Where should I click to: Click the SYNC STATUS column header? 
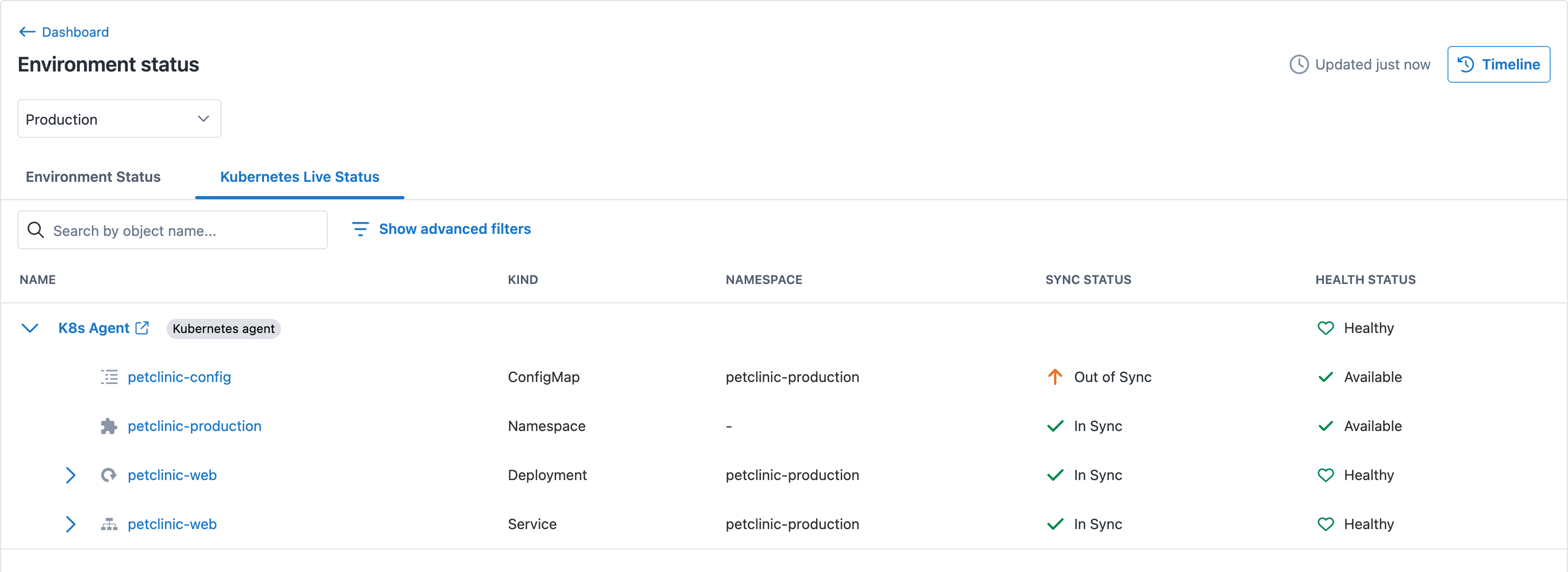click(x=1088, y=280)
